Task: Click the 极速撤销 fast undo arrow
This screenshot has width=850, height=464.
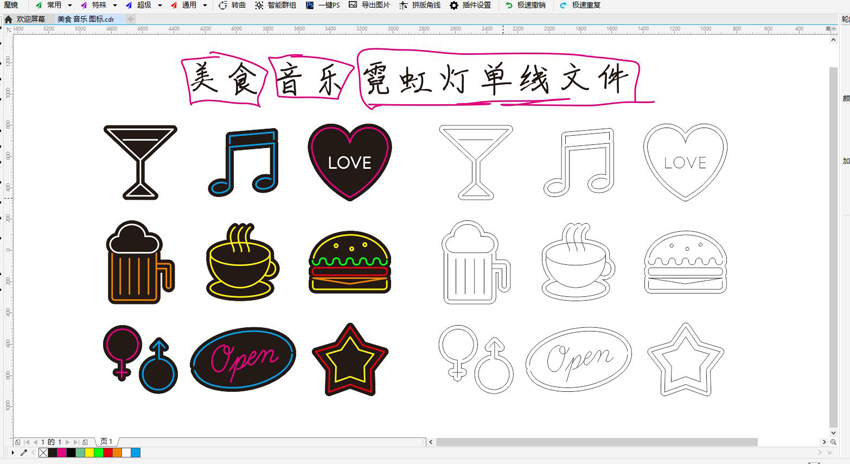Action: tap(508, 5)
